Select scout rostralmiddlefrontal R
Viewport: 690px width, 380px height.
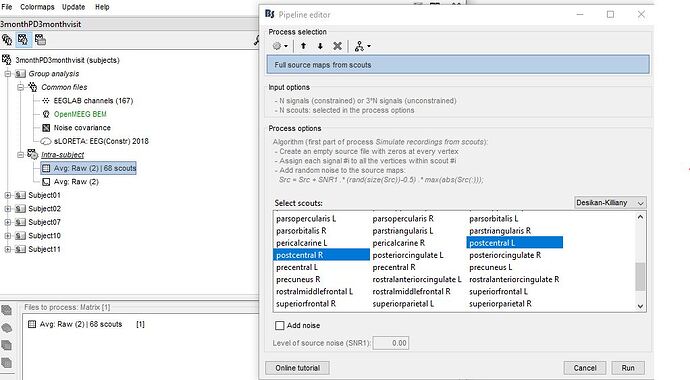click(411, 292)
